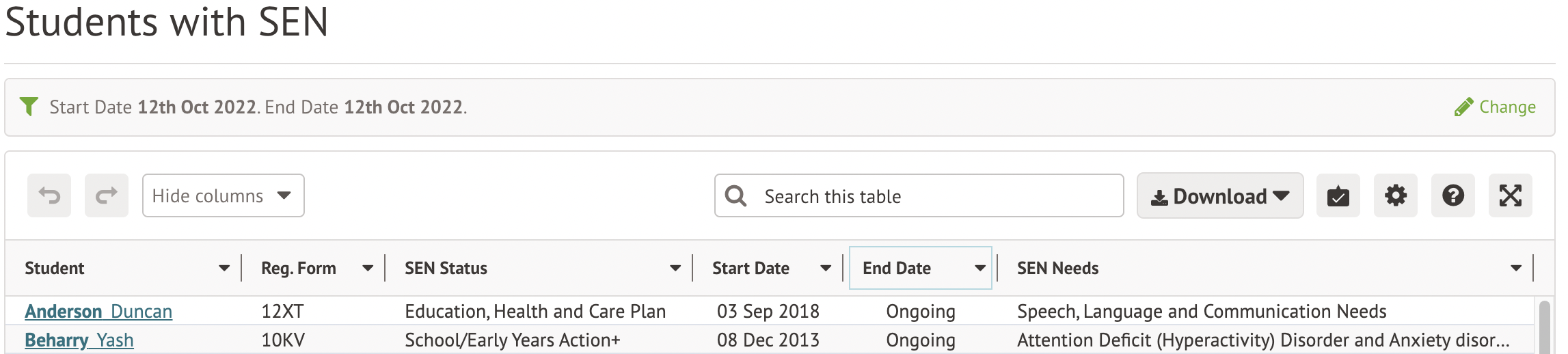Open Beharry Yash student profile
Screen dimensions: 1568x354
pos(79,340)
